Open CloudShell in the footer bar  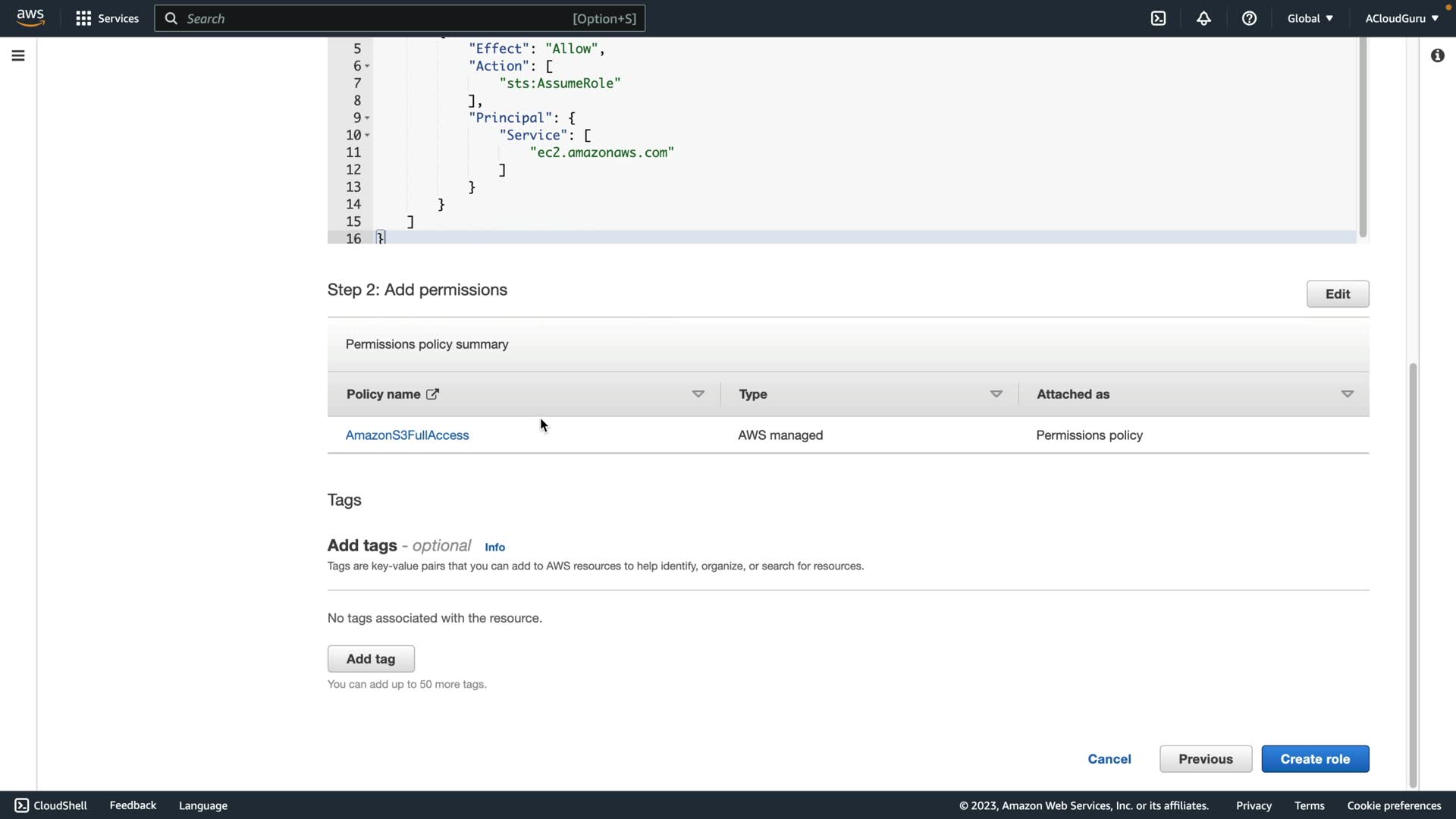tap(51, 805)
